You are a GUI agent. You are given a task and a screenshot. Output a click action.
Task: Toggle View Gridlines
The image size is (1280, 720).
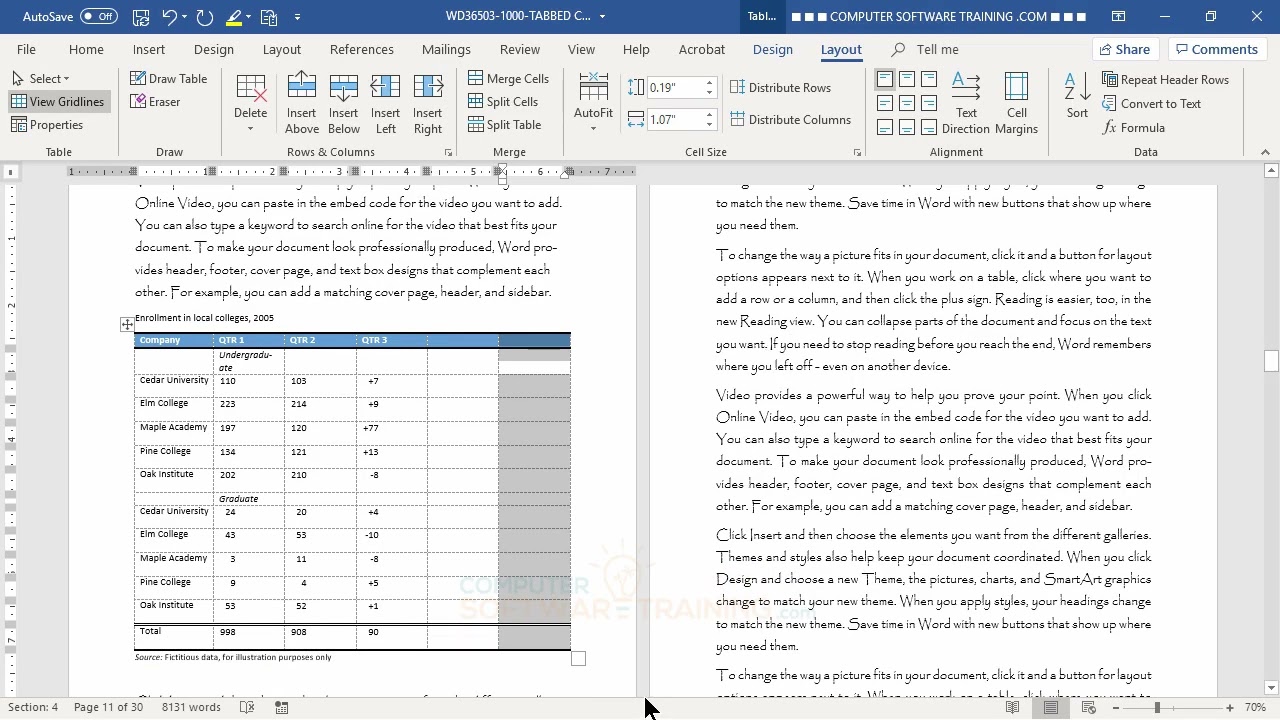pos(58,102)
